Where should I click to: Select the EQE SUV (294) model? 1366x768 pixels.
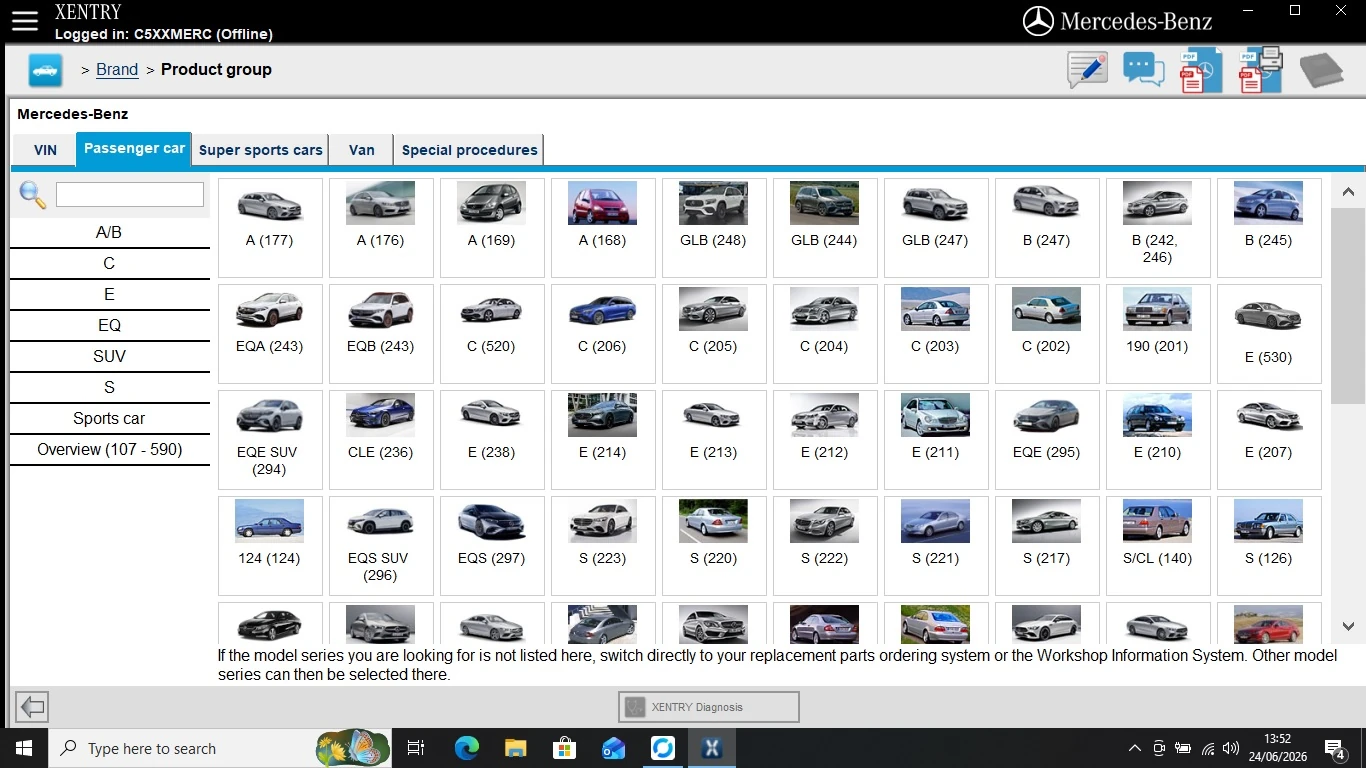point(270,440)
